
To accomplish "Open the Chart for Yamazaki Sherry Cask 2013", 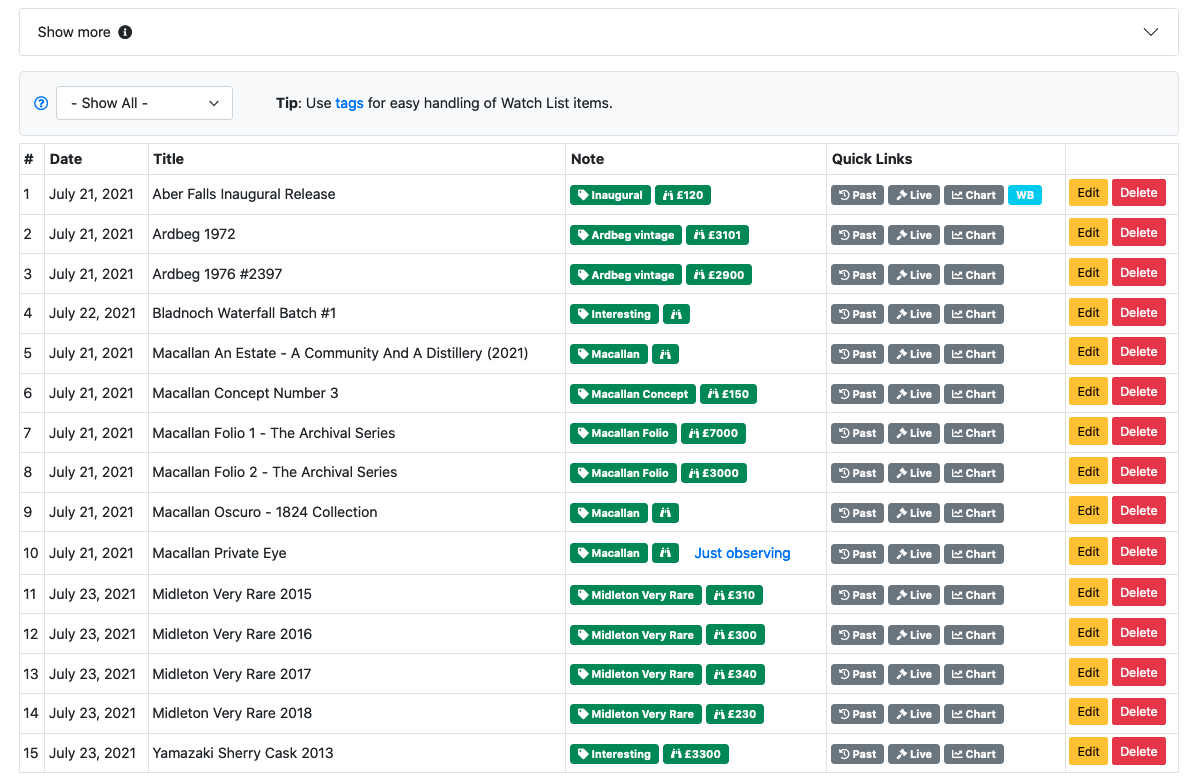I will [x=973, y=753].
